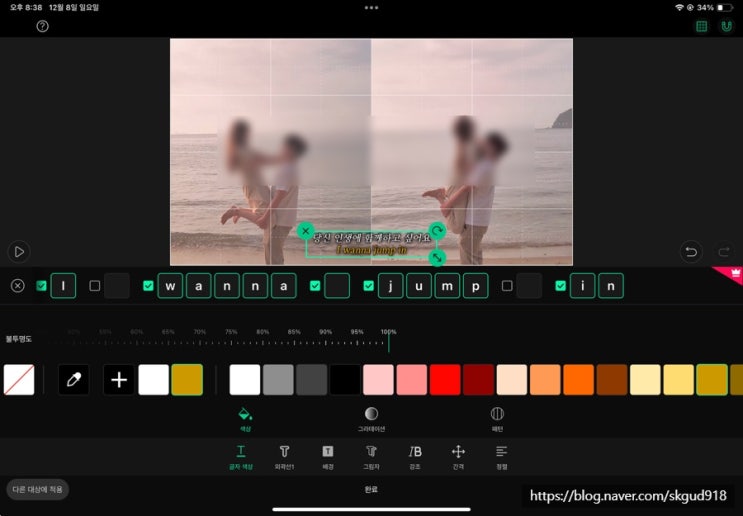Open the 간격 spacing option

tap(458, 457)
